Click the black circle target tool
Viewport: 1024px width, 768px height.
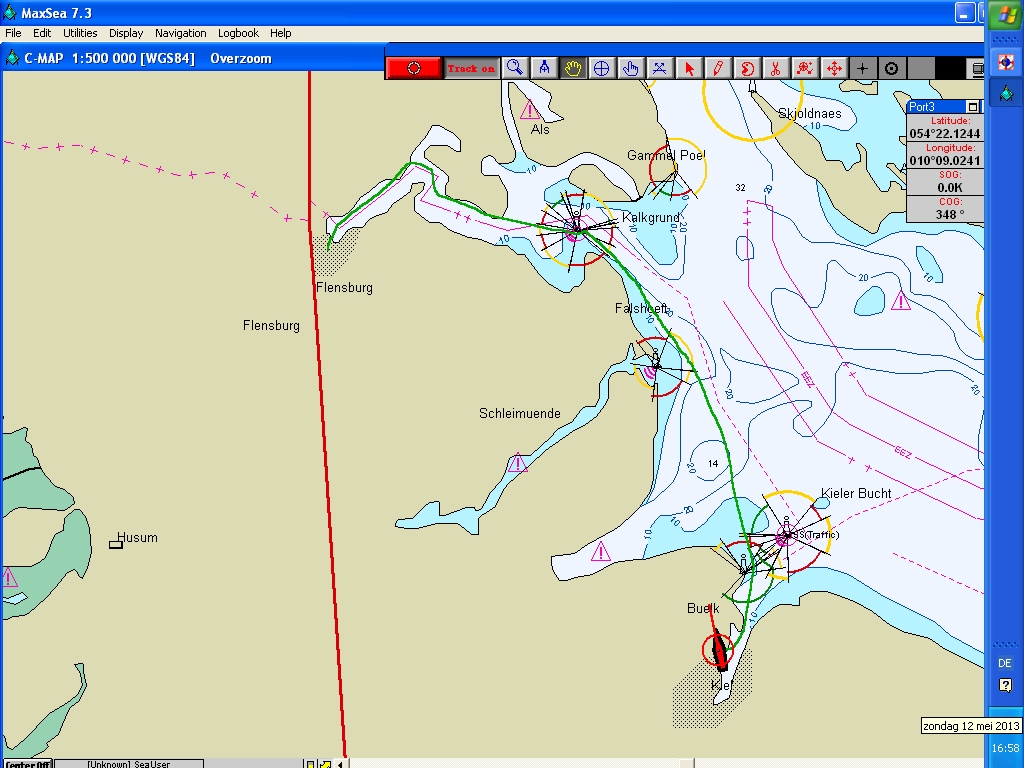coord(891,69)
